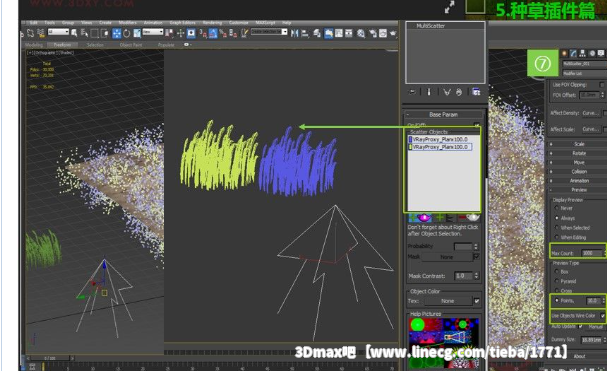Click the Render teapot icon
This screenshot has height=371, width=607.
pyautogui.click(x=393, y=33)
